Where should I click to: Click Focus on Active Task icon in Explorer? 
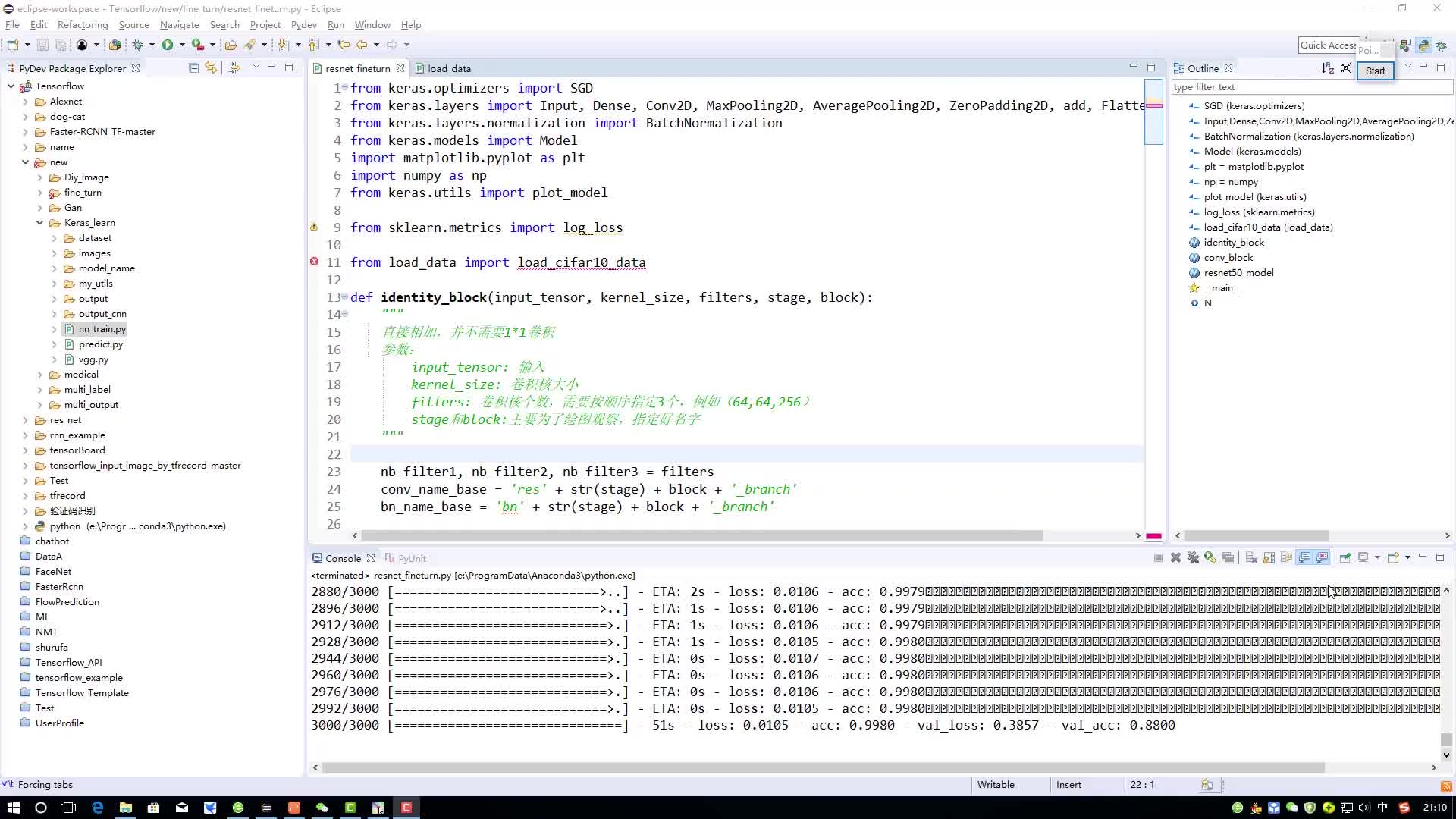coord(234,68)
